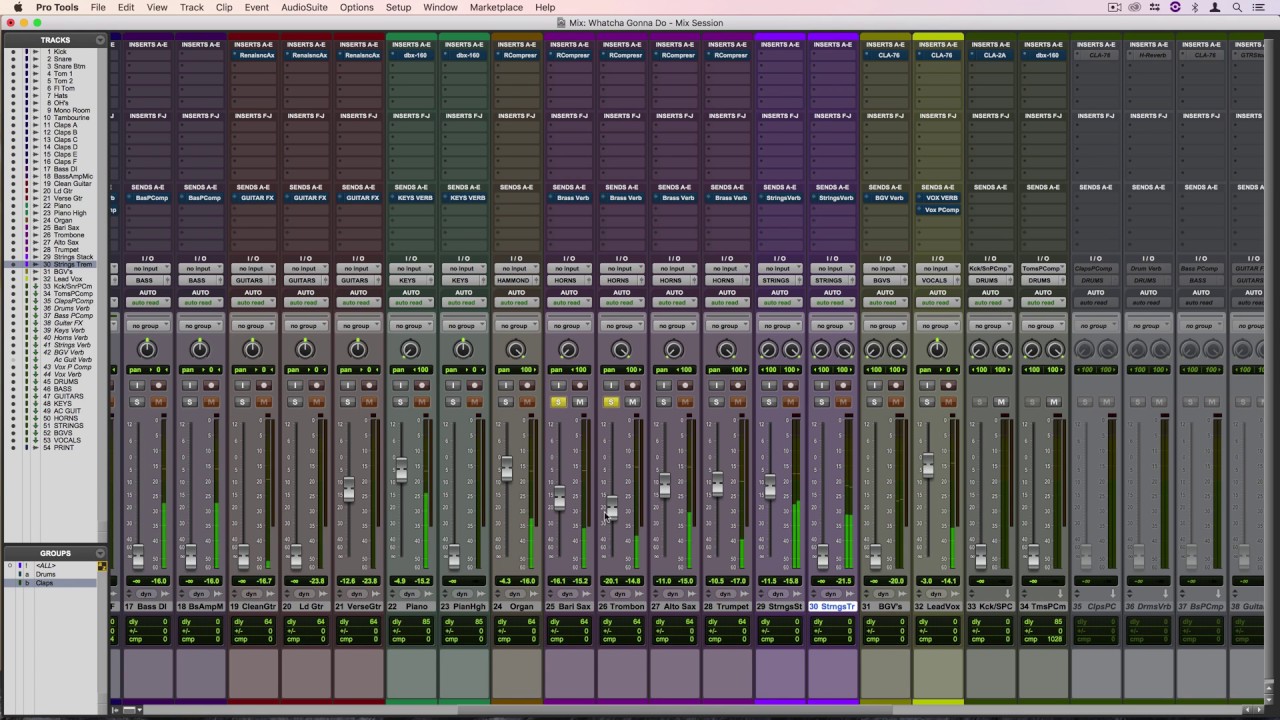This screenshot has height=720, width=1280.
Task: Click the Bass DI pan knob
Action: pos(147,349)
